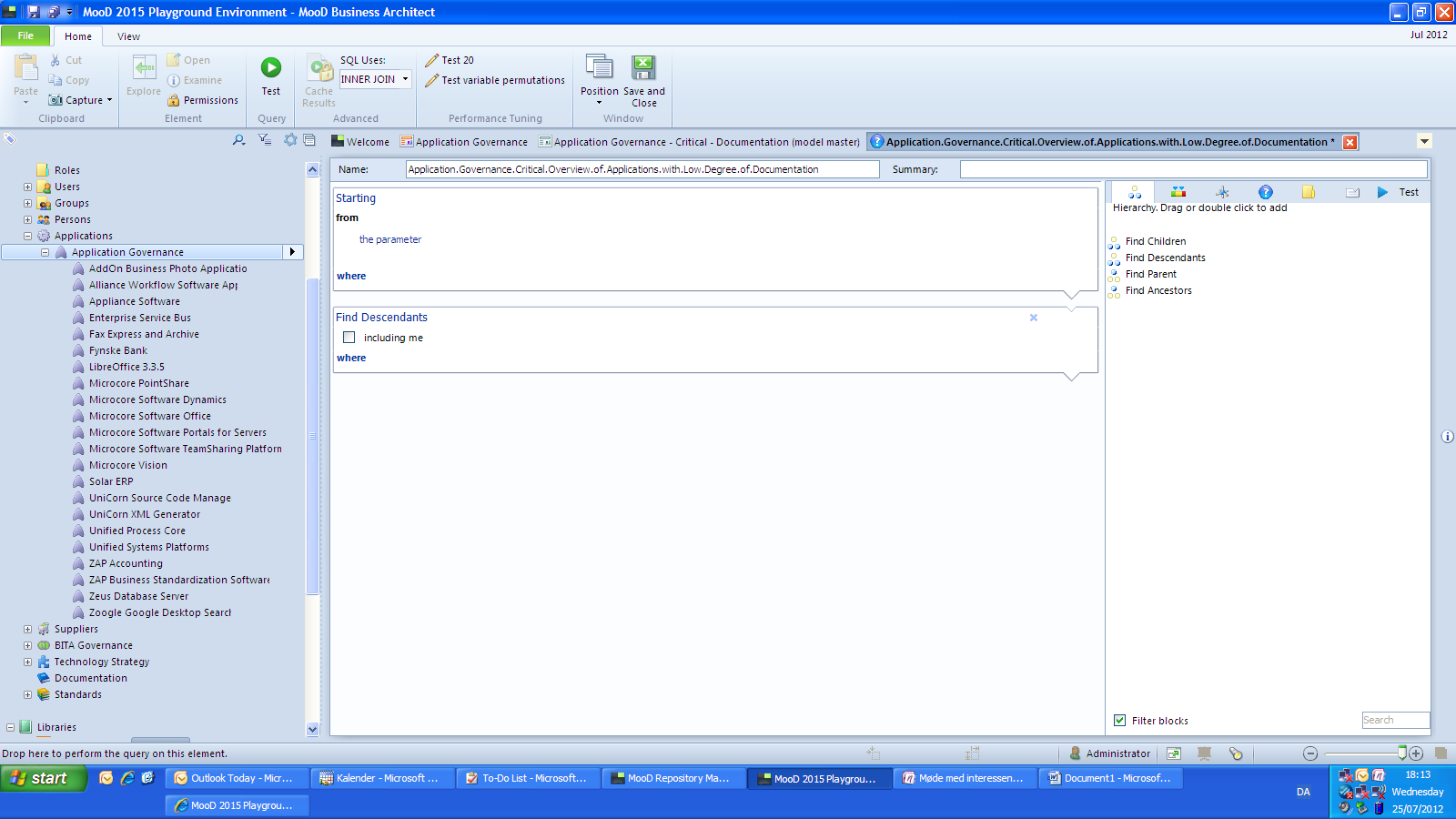Click the Permissions icon in Element group
This screenshot has height=819, width=1456.
(174, 100)
